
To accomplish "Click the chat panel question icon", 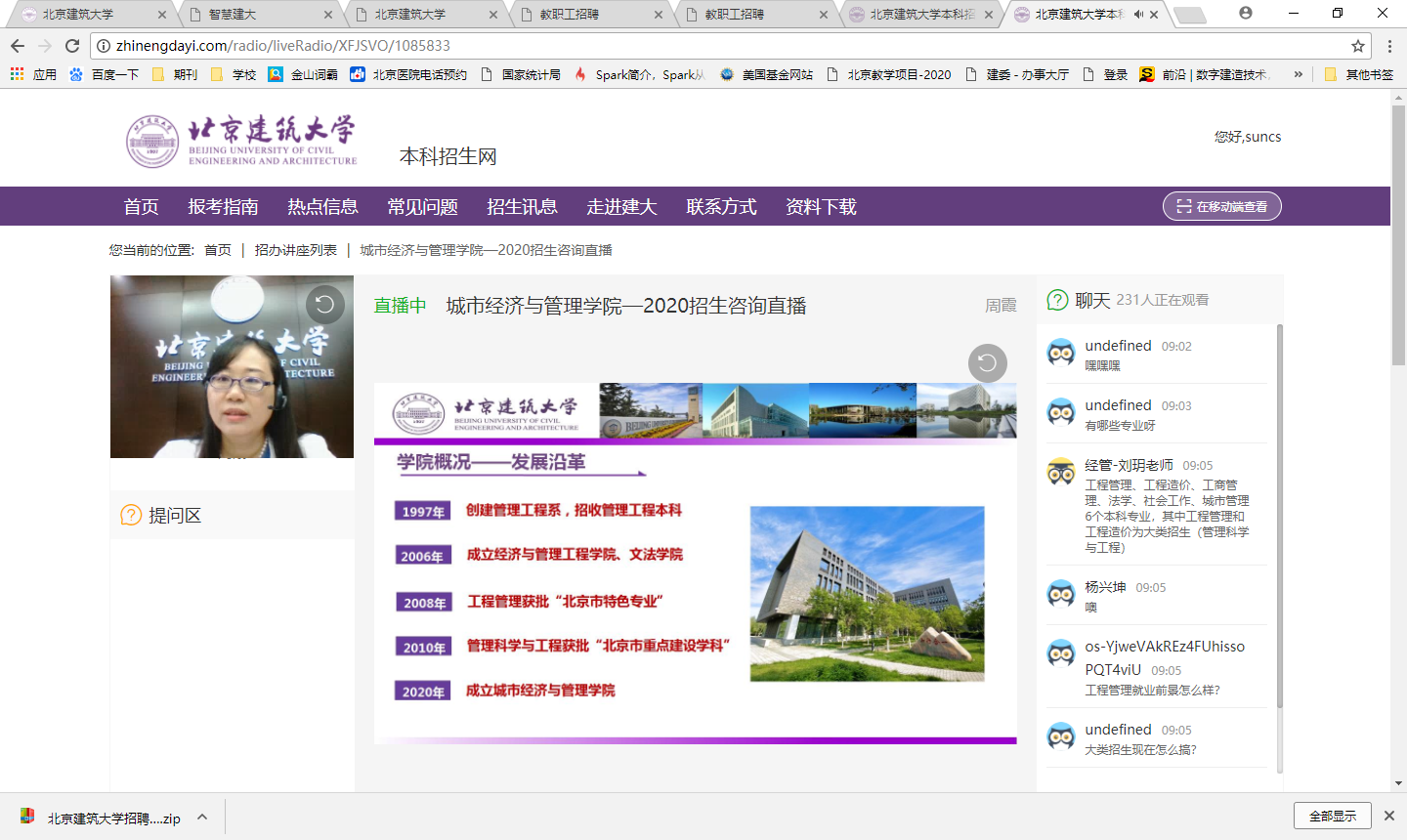I will click(1057, 300).
